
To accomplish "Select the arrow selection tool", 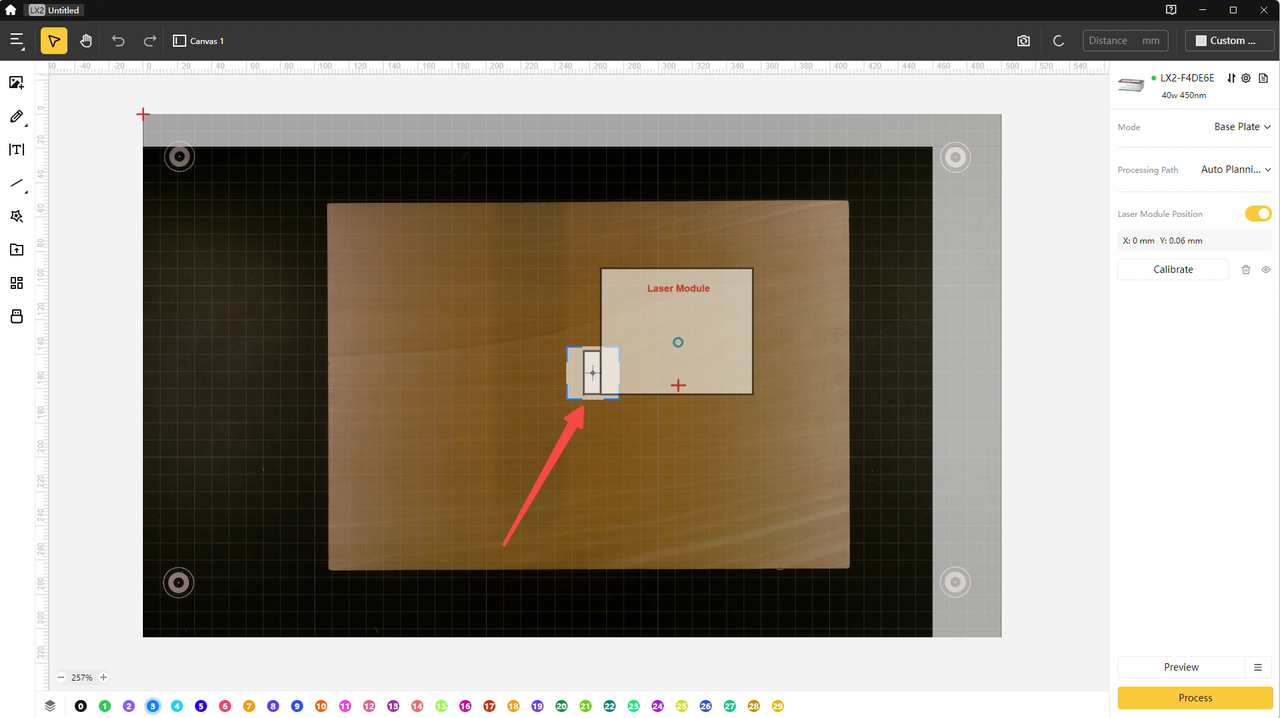I will (54, 41).
